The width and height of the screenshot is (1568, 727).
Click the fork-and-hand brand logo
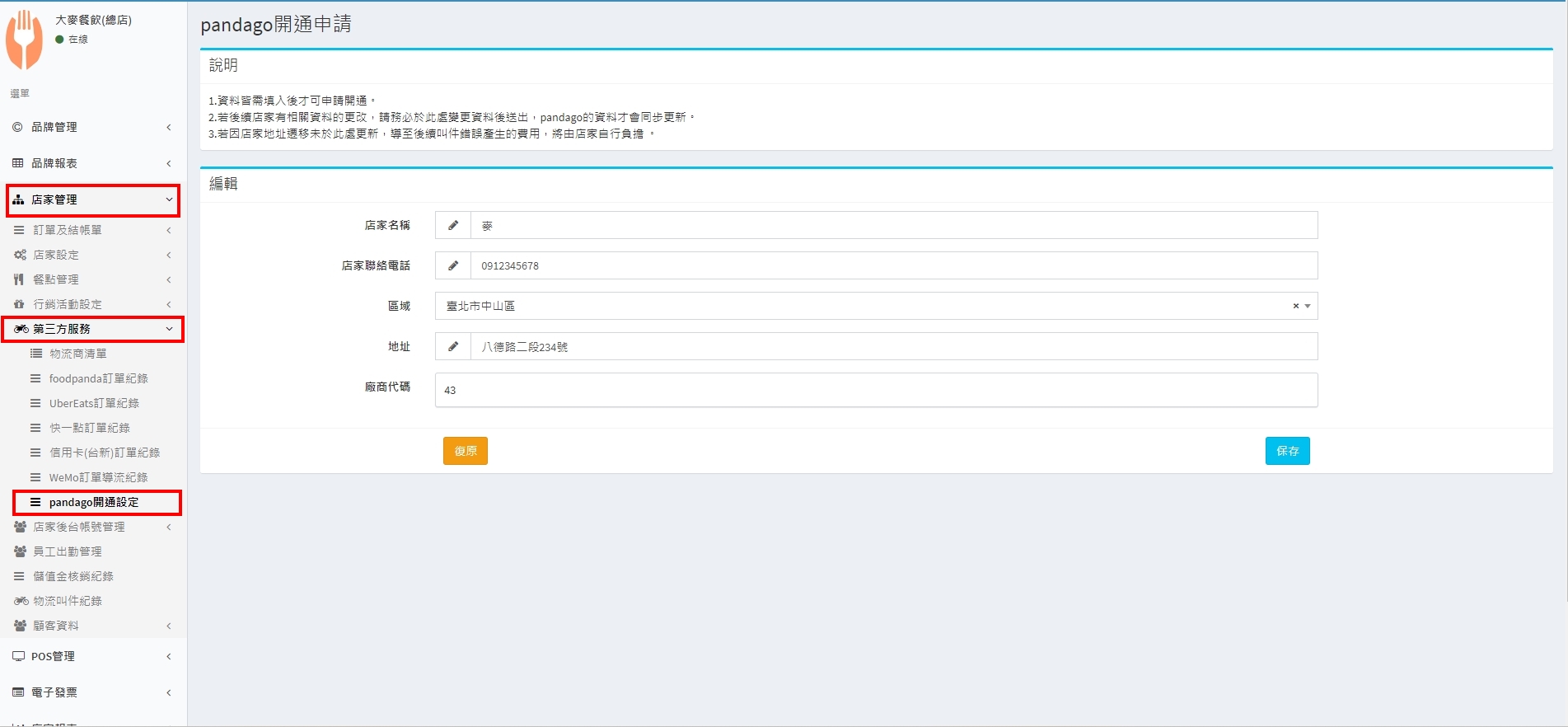click(25, 40)
